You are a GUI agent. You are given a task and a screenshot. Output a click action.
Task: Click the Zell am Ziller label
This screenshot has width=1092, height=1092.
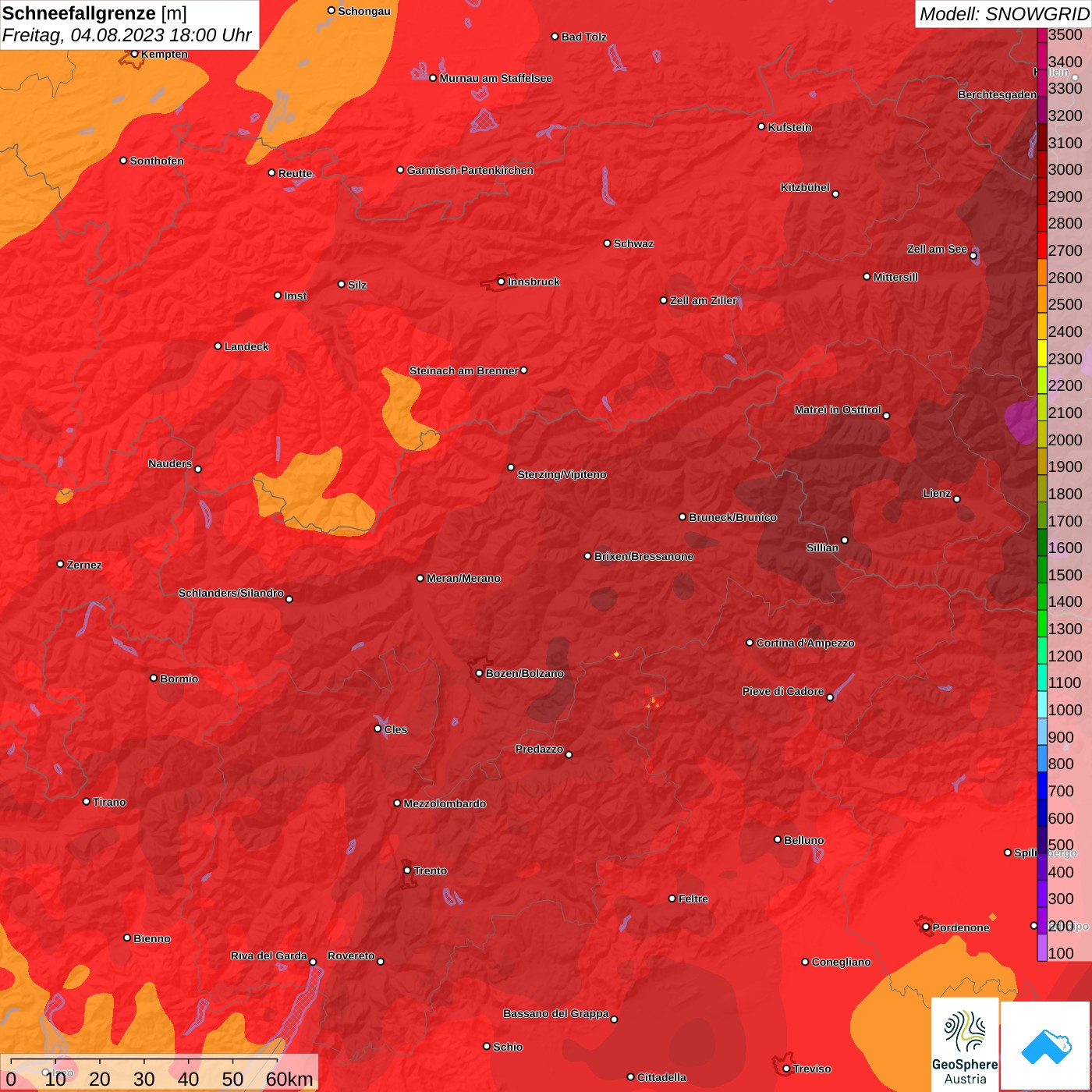click(x=703, y=300)
